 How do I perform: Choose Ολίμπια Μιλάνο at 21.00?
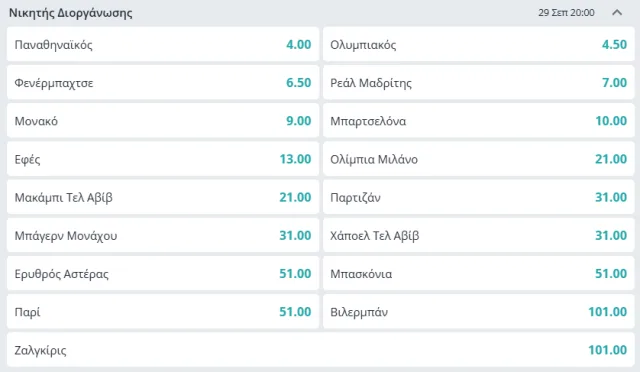(478, 159)
